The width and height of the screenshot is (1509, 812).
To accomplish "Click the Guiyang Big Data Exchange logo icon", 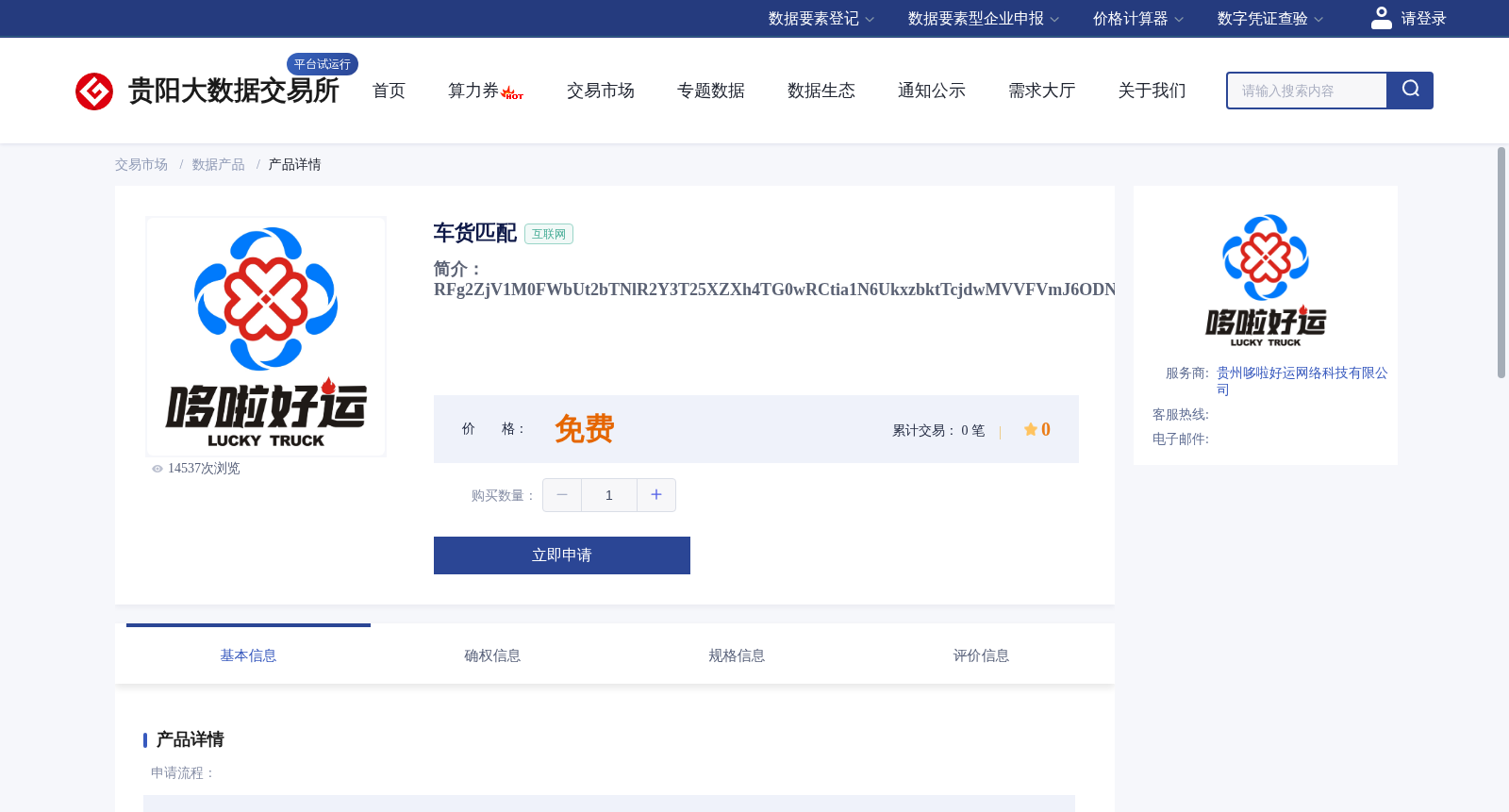I will (94, 91).
